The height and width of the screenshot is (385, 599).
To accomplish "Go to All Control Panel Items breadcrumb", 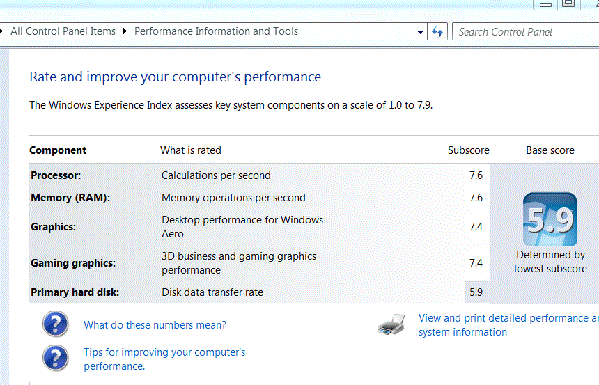I will [63, 31].
